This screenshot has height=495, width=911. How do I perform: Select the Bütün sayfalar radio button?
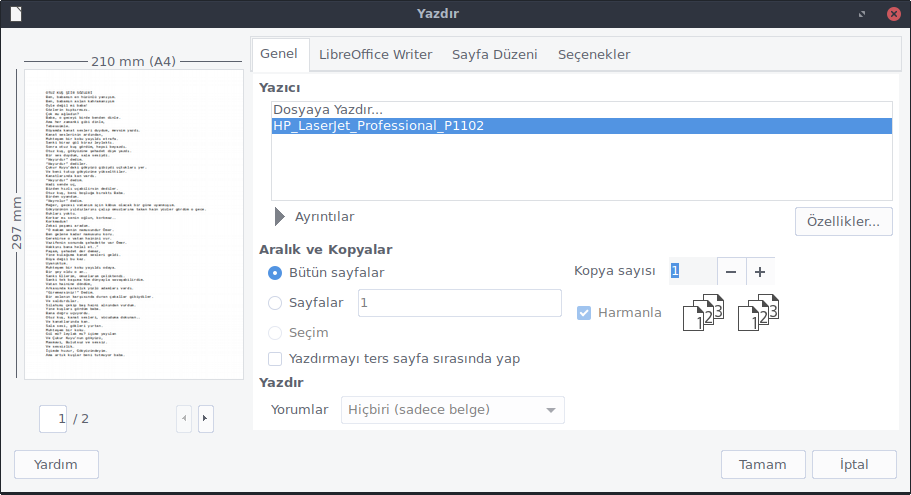275,272
